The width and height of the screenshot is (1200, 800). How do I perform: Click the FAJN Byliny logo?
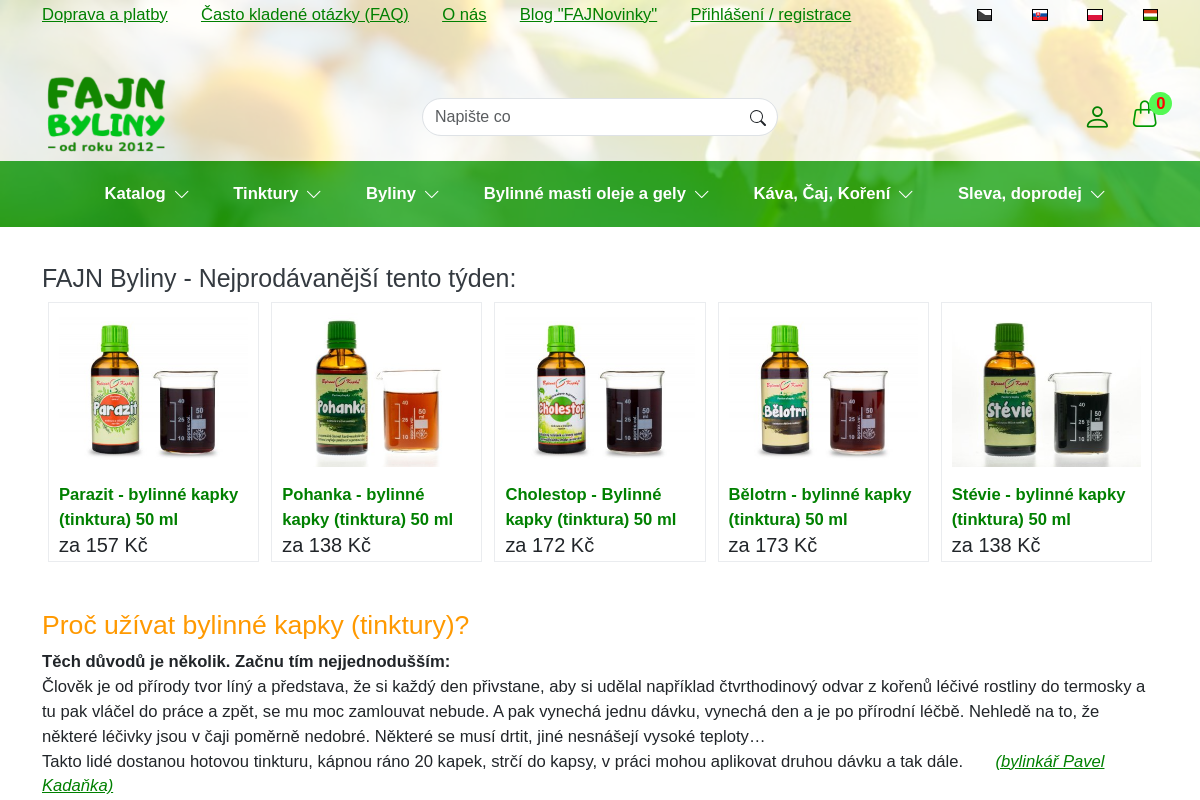106,114
